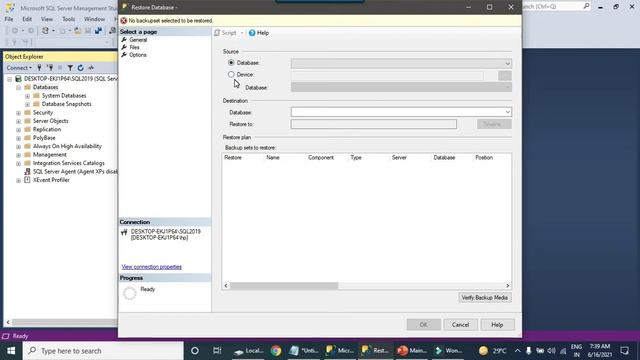Click the scrollbar right arrow in backup sets
The width and height of the screenshot is (640, 360).
tap(507, 286)
